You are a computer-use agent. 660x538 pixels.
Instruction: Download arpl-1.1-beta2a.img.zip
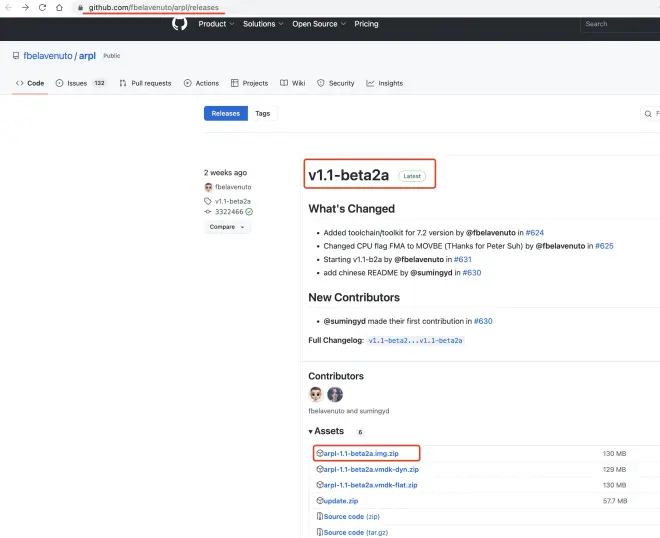click(x=361, y=453)
